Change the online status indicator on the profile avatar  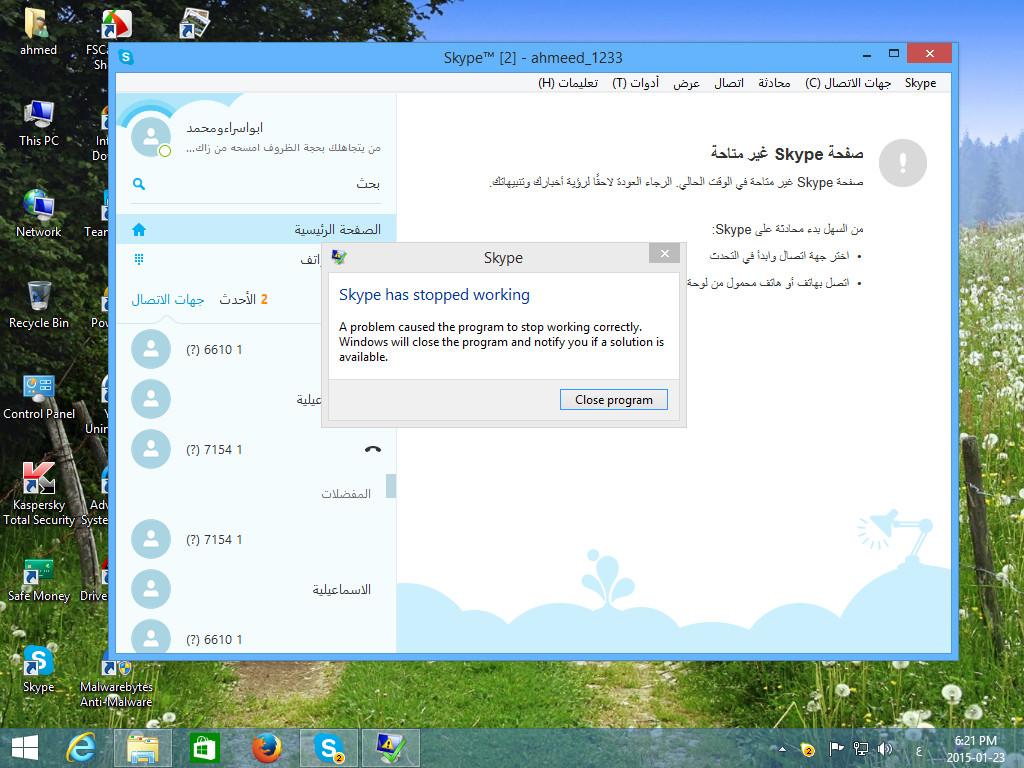(x=165, y=151)
